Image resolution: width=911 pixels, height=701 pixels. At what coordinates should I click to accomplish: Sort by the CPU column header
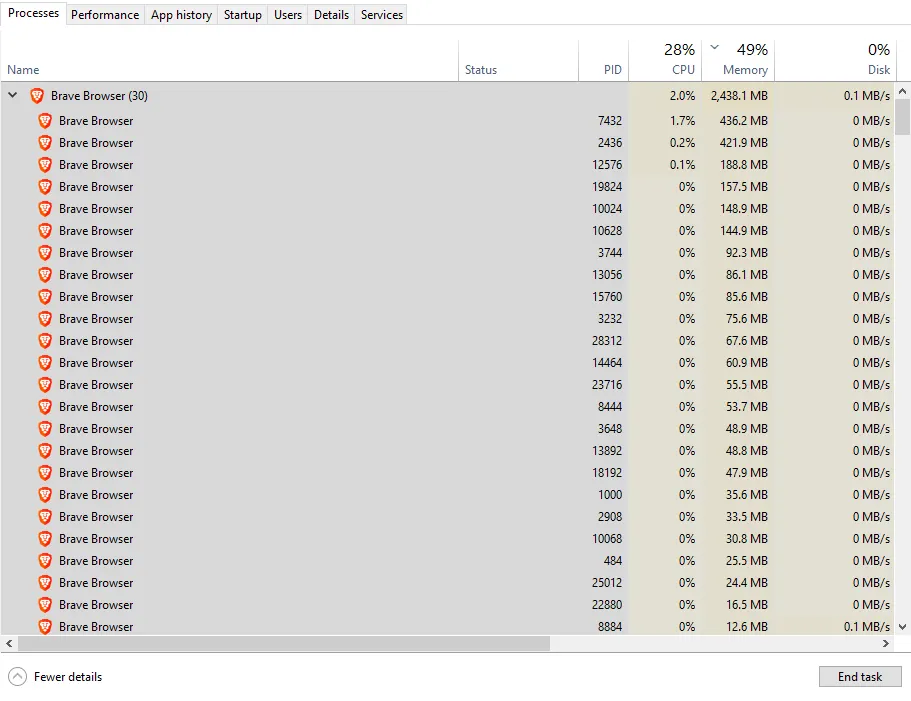[x=665, y=60]
